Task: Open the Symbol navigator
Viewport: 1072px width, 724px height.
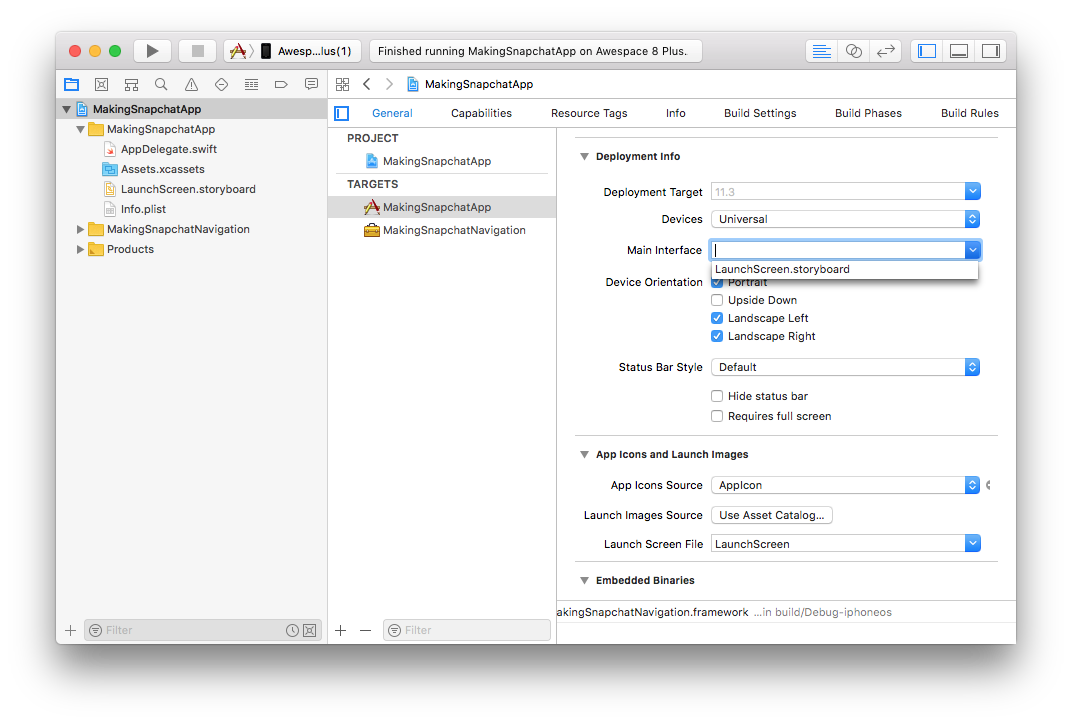Action: [131, 85]
